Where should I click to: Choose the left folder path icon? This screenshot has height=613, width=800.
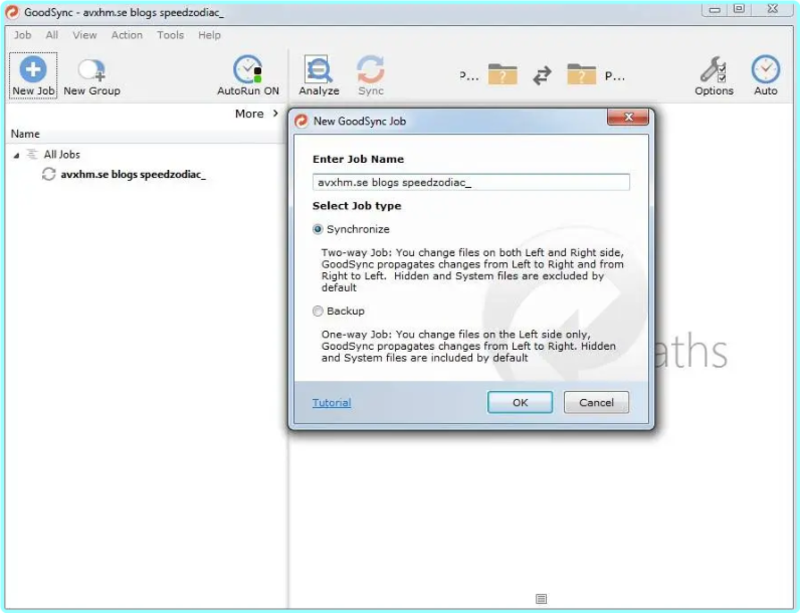(503, 75)
